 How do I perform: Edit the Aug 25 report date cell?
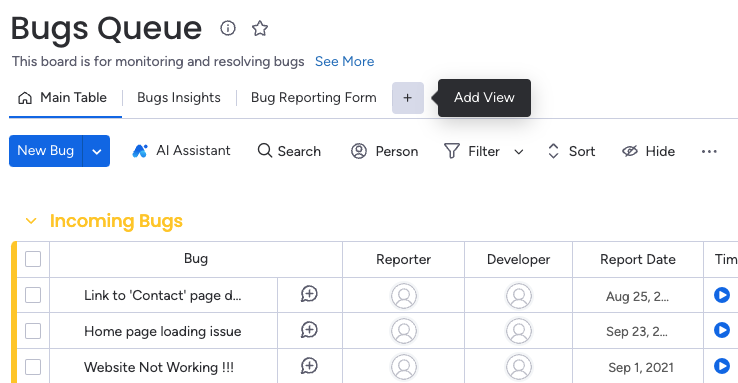coord(637,296)
